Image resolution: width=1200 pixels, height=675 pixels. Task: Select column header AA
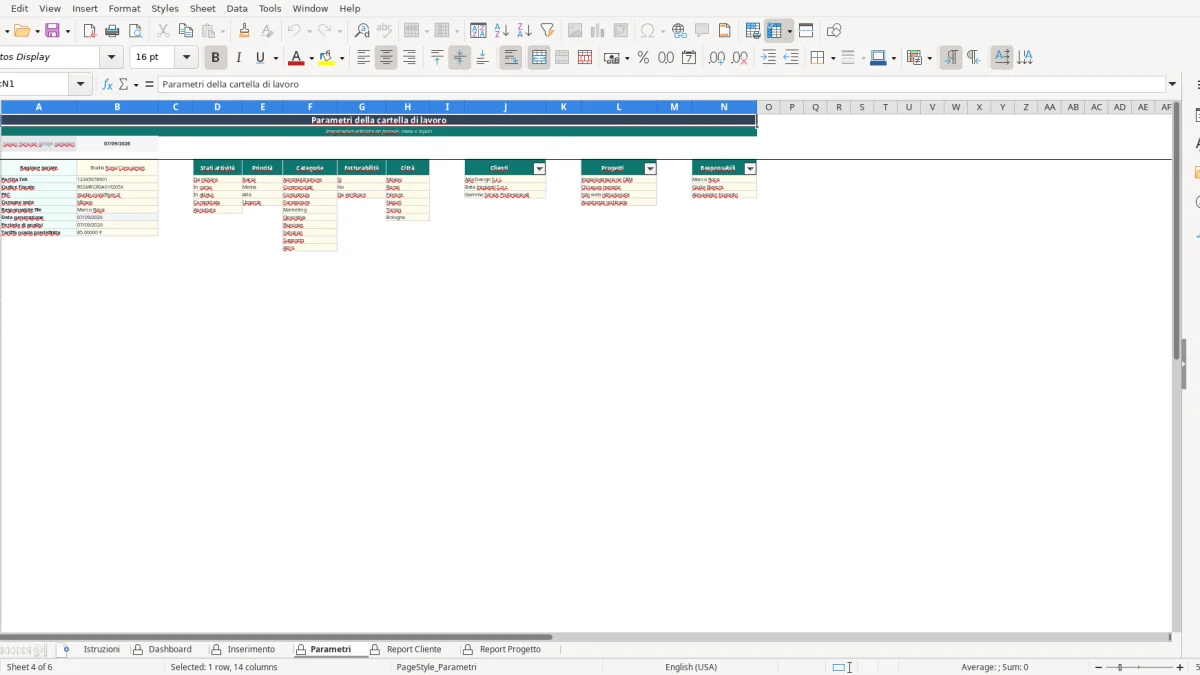coord(1050,107)
